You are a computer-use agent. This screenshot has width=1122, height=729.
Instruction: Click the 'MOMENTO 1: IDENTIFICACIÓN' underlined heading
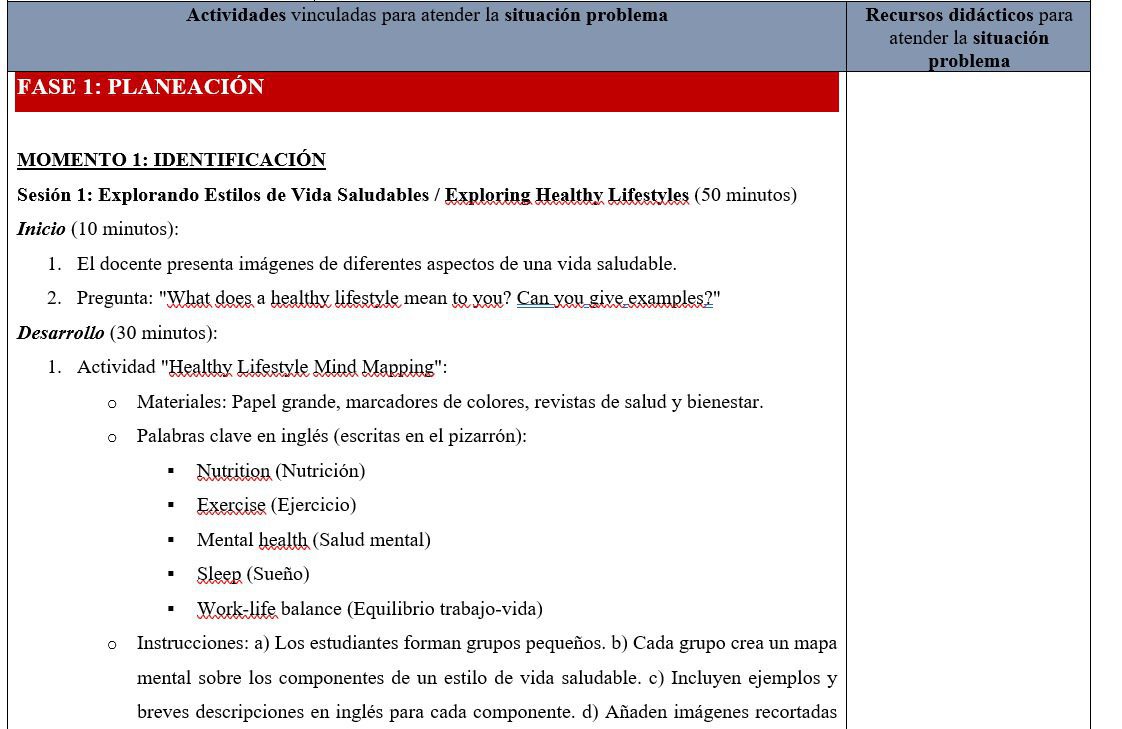coord(171,160)
